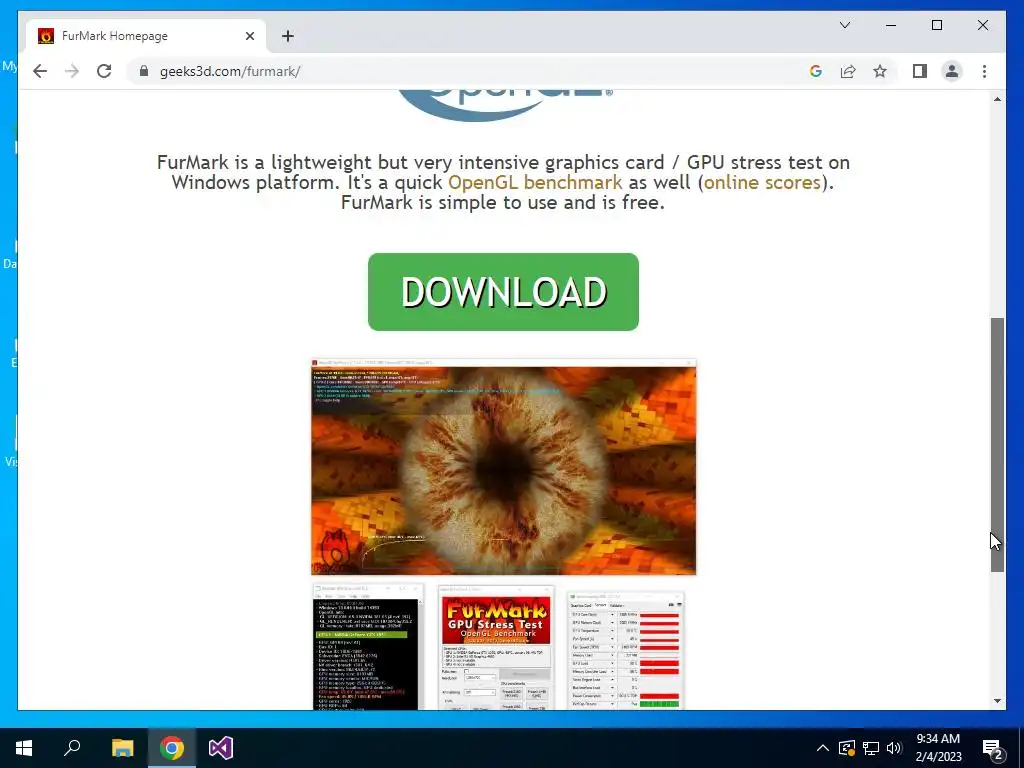Open the notification center
This screenshot has height=768, width=1024.
coord(993,748)
